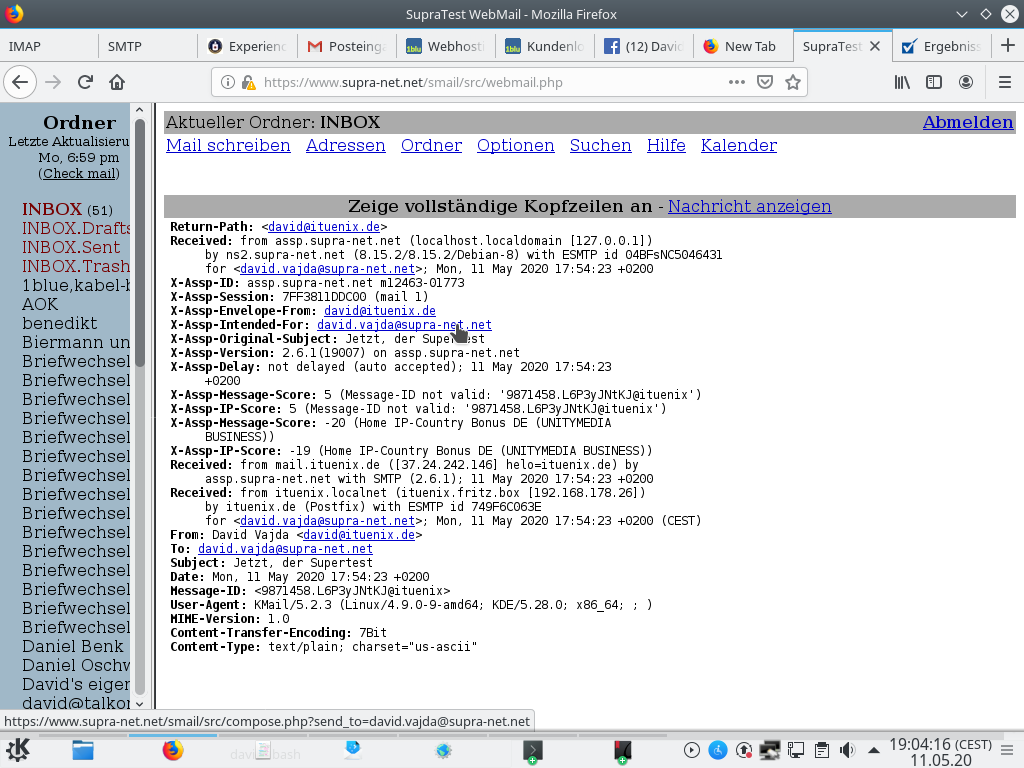Expand hidden system tray icons
Screen dimensions: 1024x768
874,750
